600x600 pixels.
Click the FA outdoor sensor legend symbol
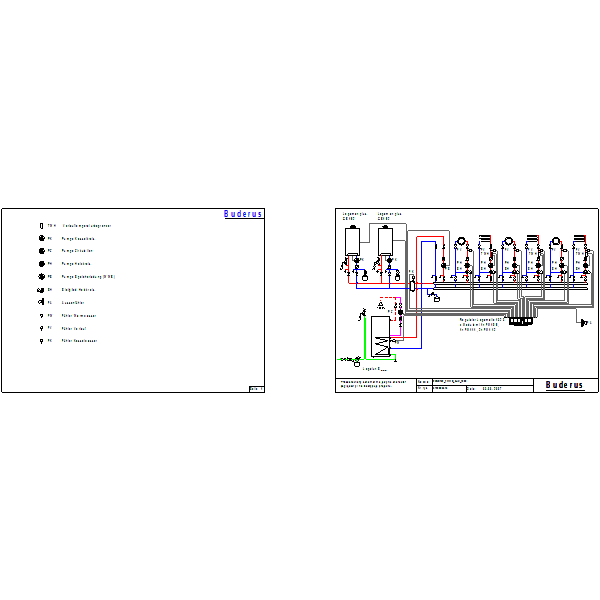pos(41,302)
